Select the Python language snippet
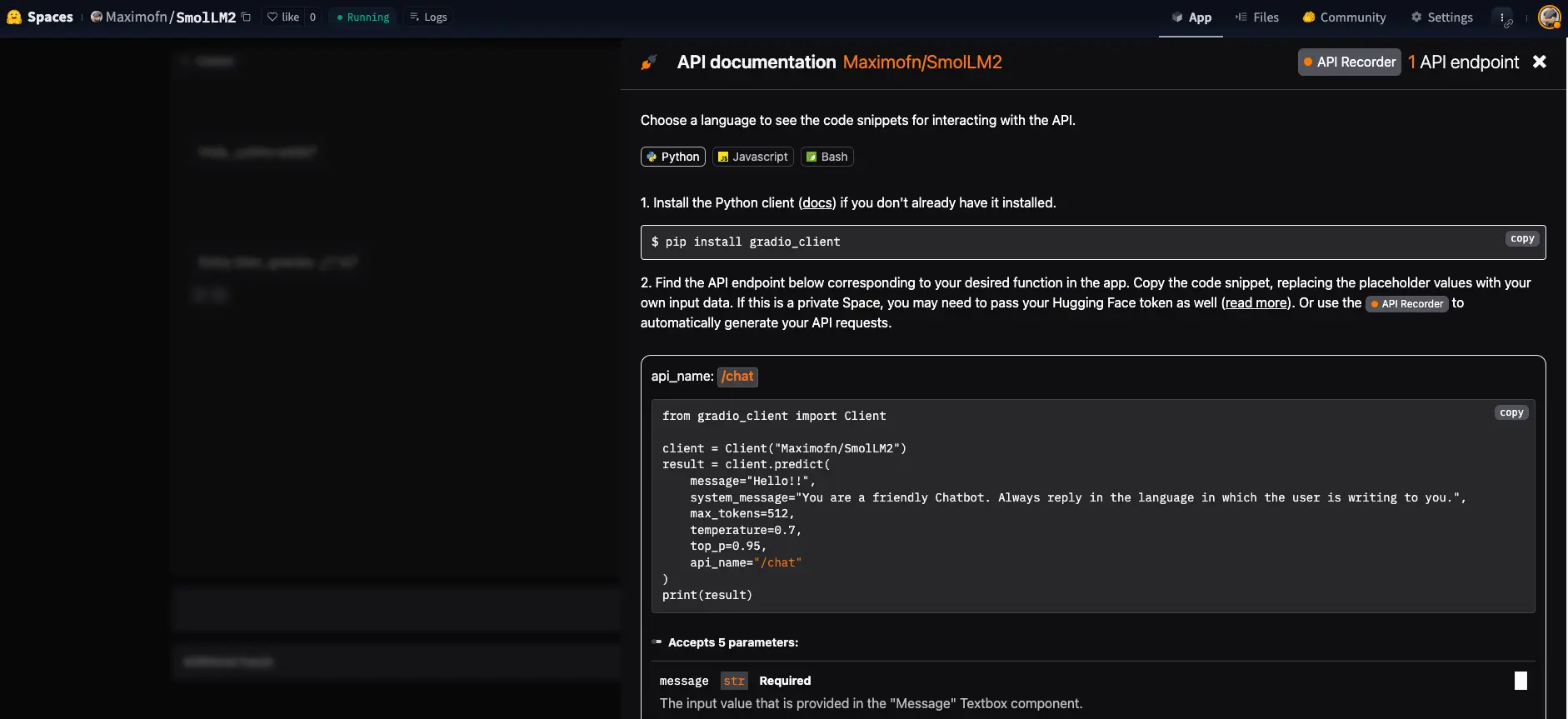The image size is (1568, 719). click(x=672, y=157)
